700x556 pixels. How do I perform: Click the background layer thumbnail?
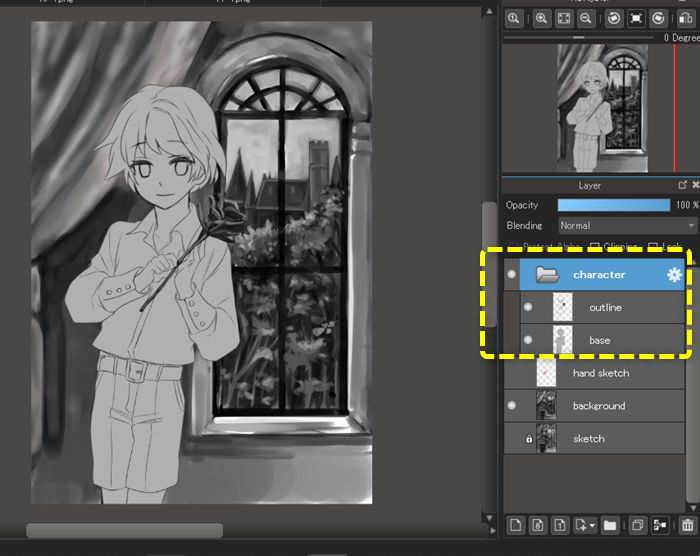click(546, 406)
